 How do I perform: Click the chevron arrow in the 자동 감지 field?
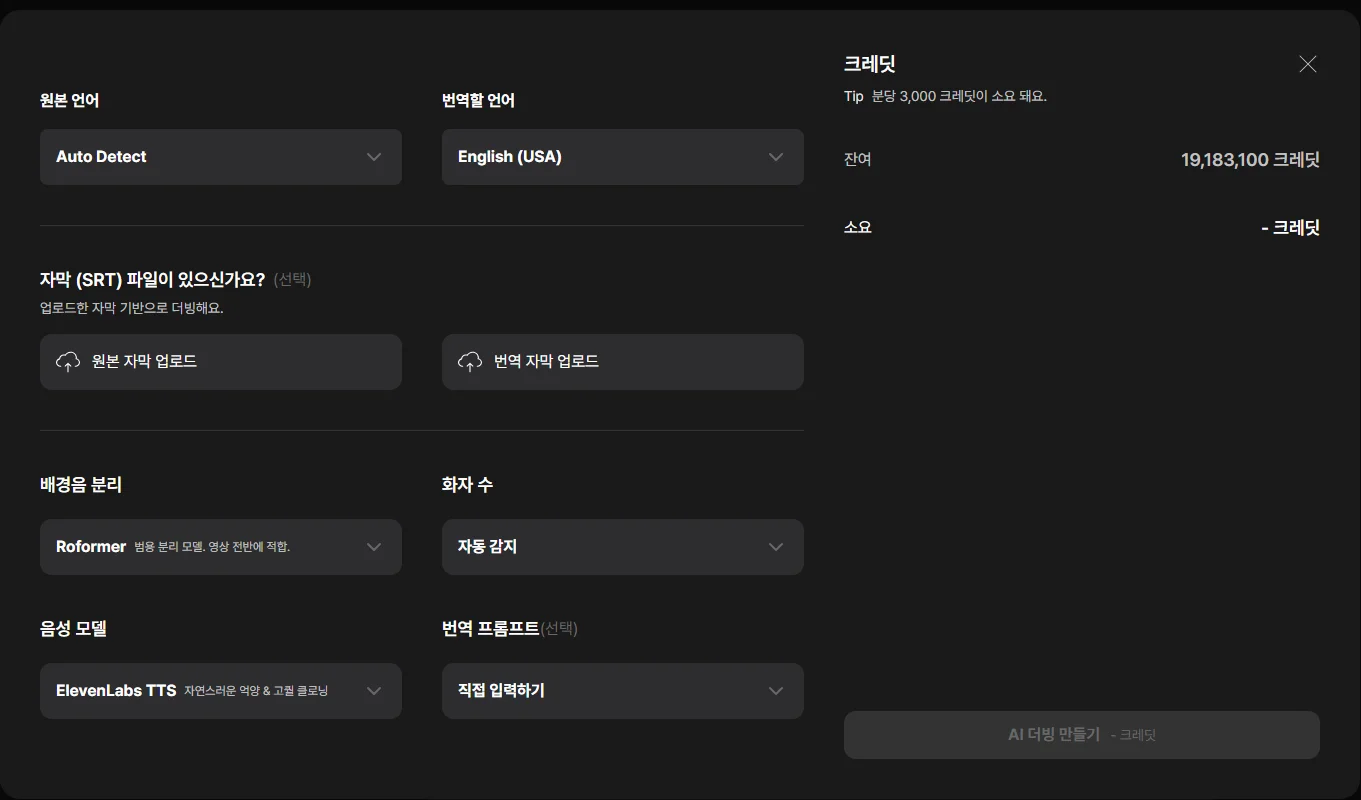pyautogui.click(x=776, y=547)
